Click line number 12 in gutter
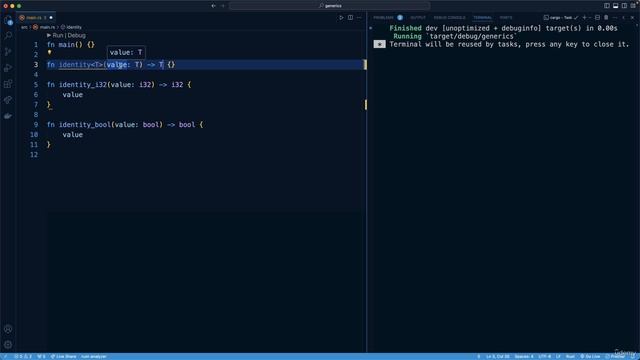Image resolution: width=640 pixels, height=360 pixels. point(34,155)
